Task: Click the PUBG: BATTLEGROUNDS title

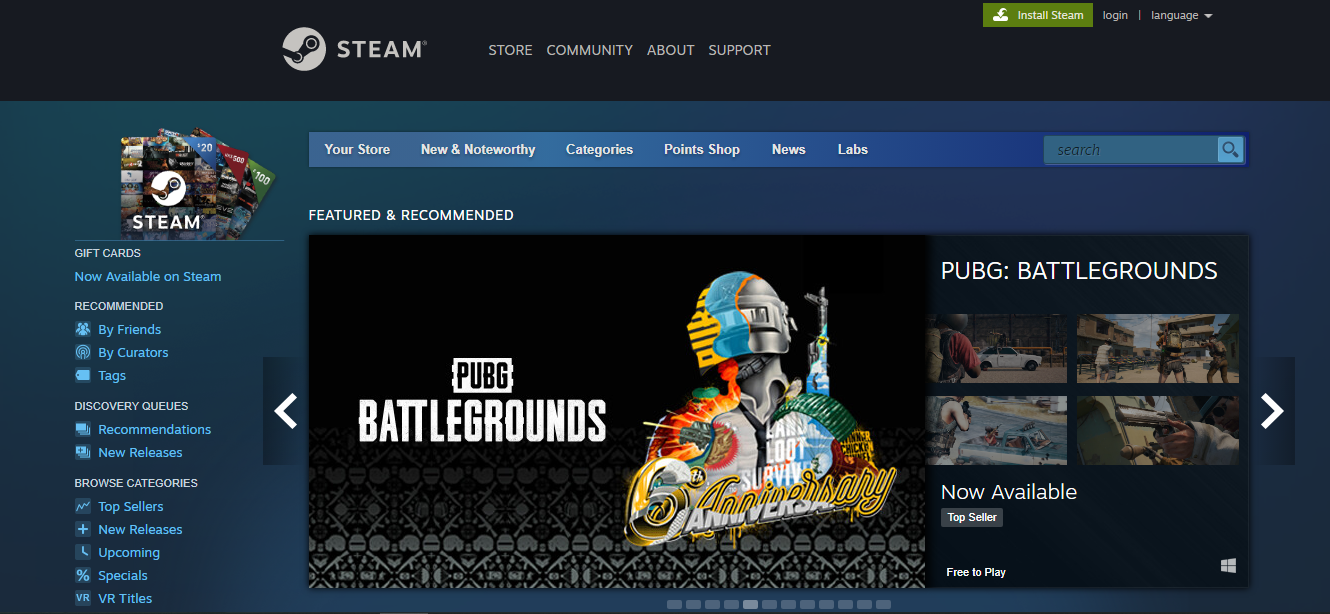Action: point(1079,270)
